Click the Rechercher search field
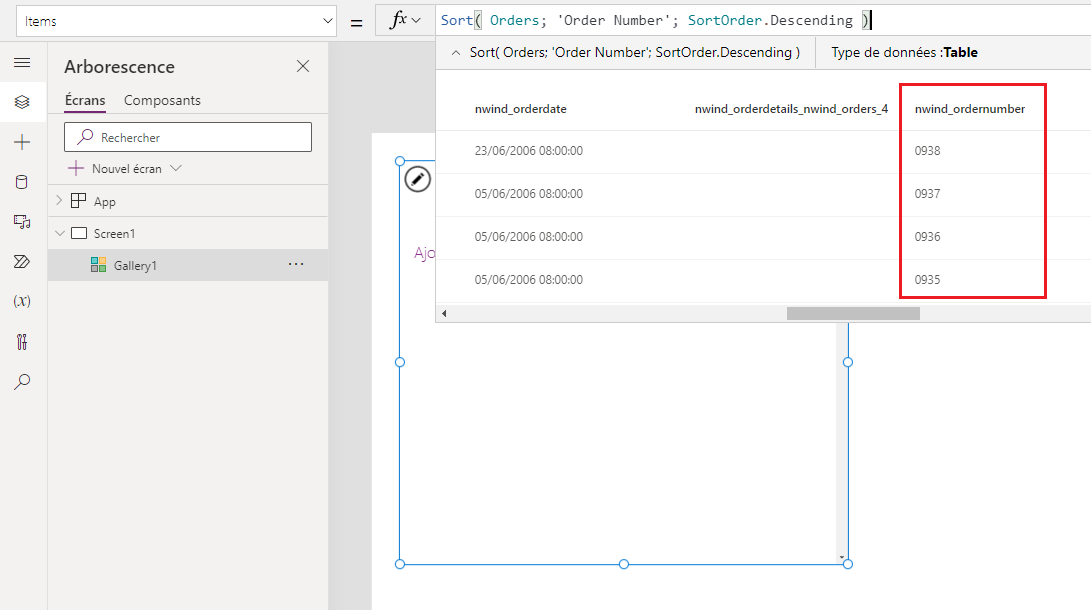This screenshot has height=610, width=1091. point(188,137)
